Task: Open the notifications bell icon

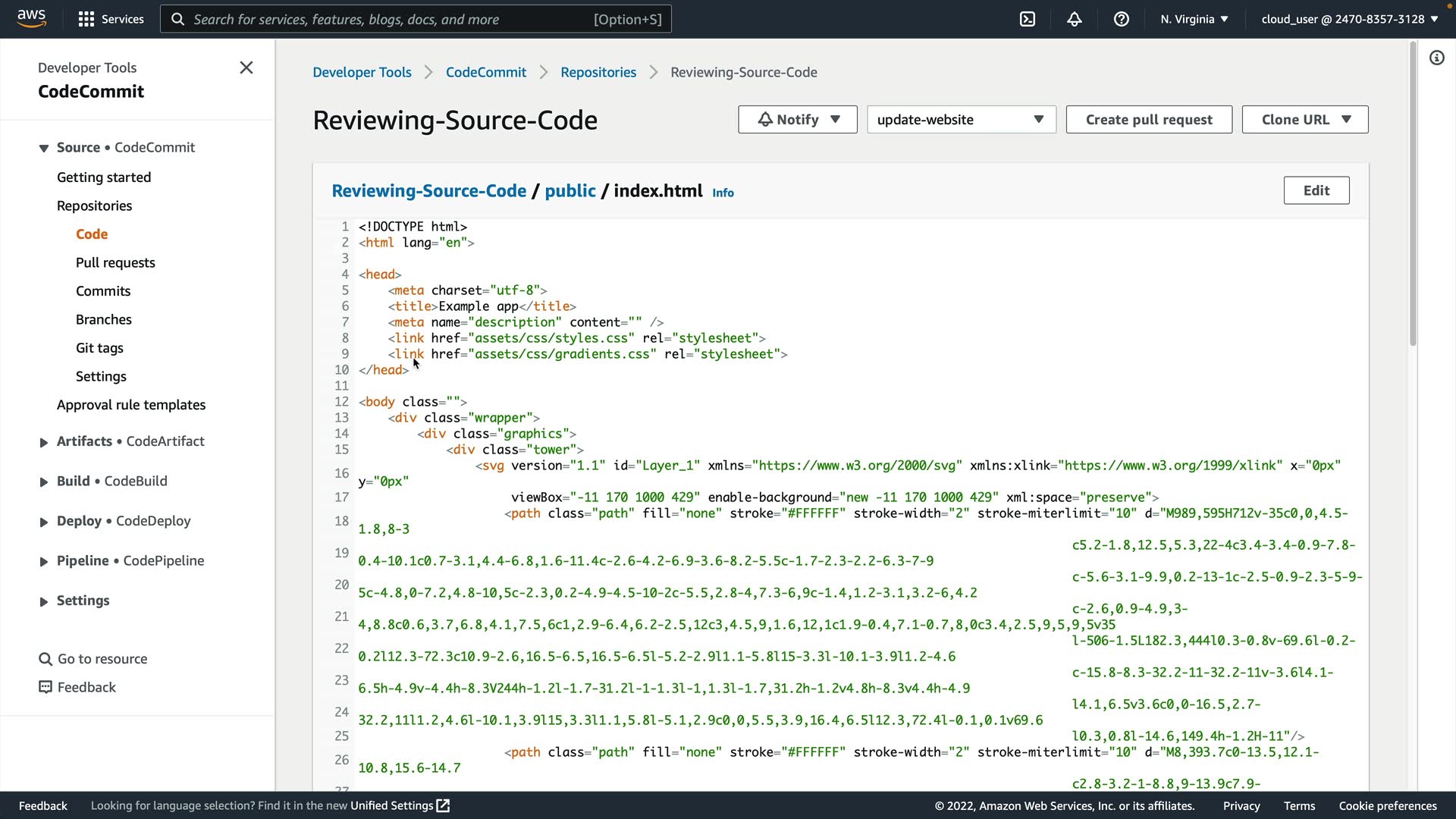Action: click(x=1075, y=19)
